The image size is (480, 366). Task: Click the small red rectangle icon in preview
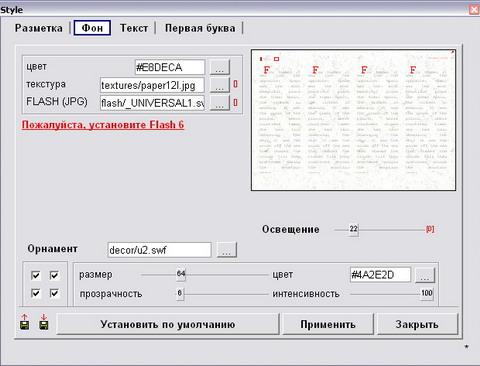pyautogui.click(x=276, y=59)
